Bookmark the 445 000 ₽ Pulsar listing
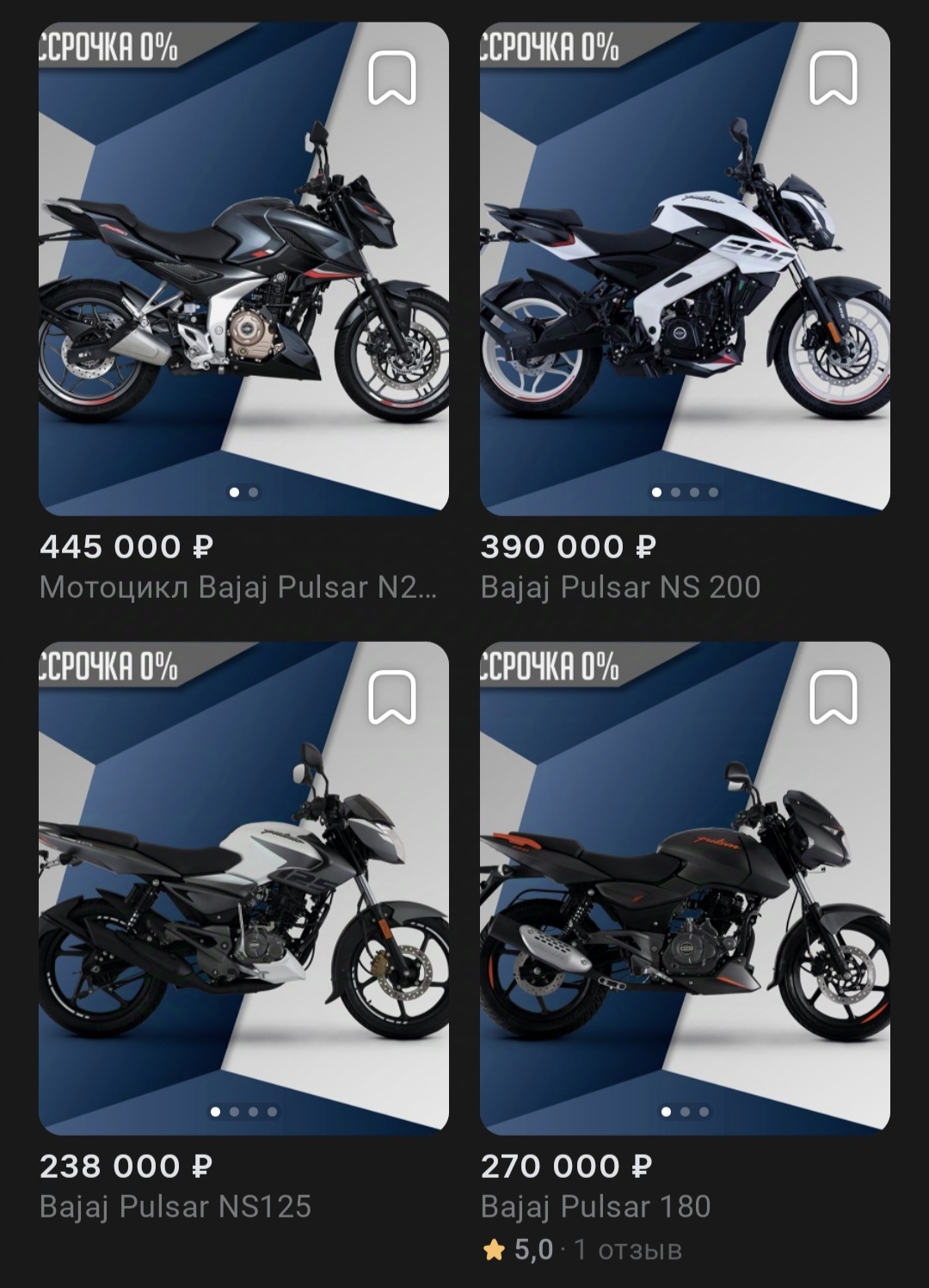The image size is (929, 1288). [x=392, y=78]
